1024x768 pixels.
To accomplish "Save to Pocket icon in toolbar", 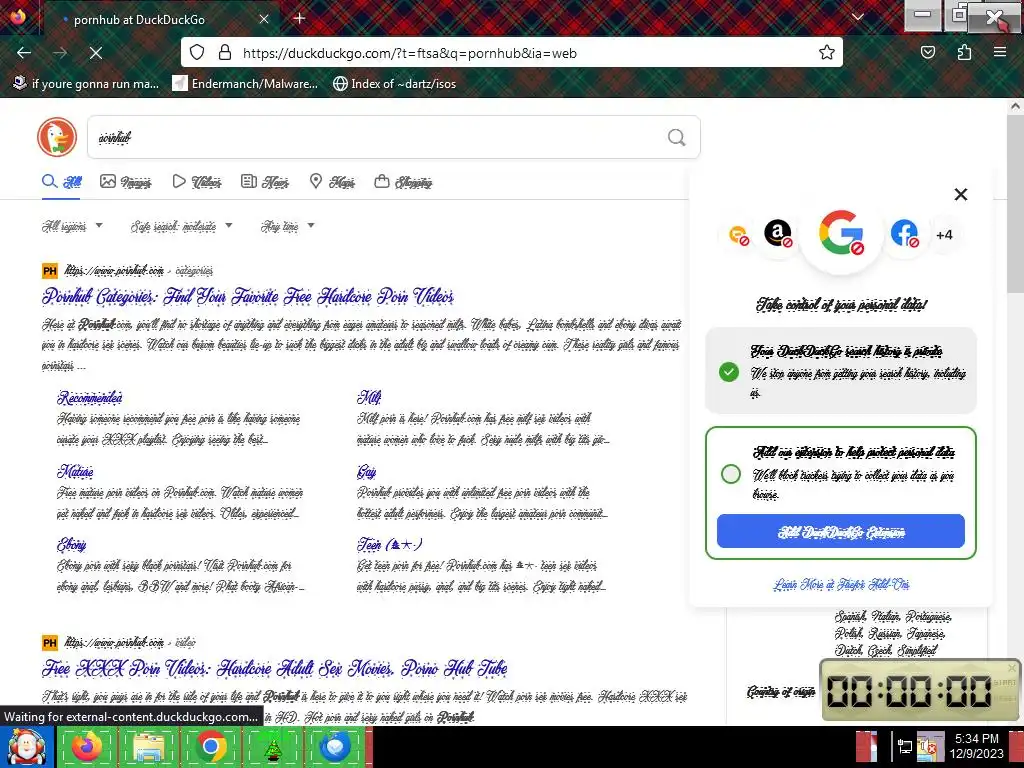I will click(928, 52).
